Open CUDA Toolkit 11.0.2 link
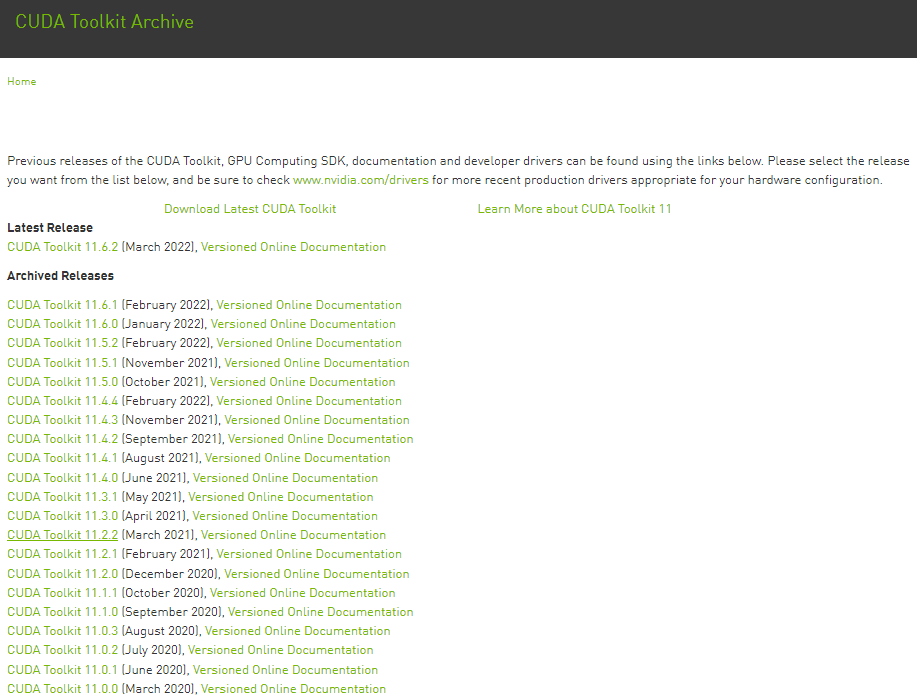The height and width of the screenshot is (698, 917). click(63, 650)
